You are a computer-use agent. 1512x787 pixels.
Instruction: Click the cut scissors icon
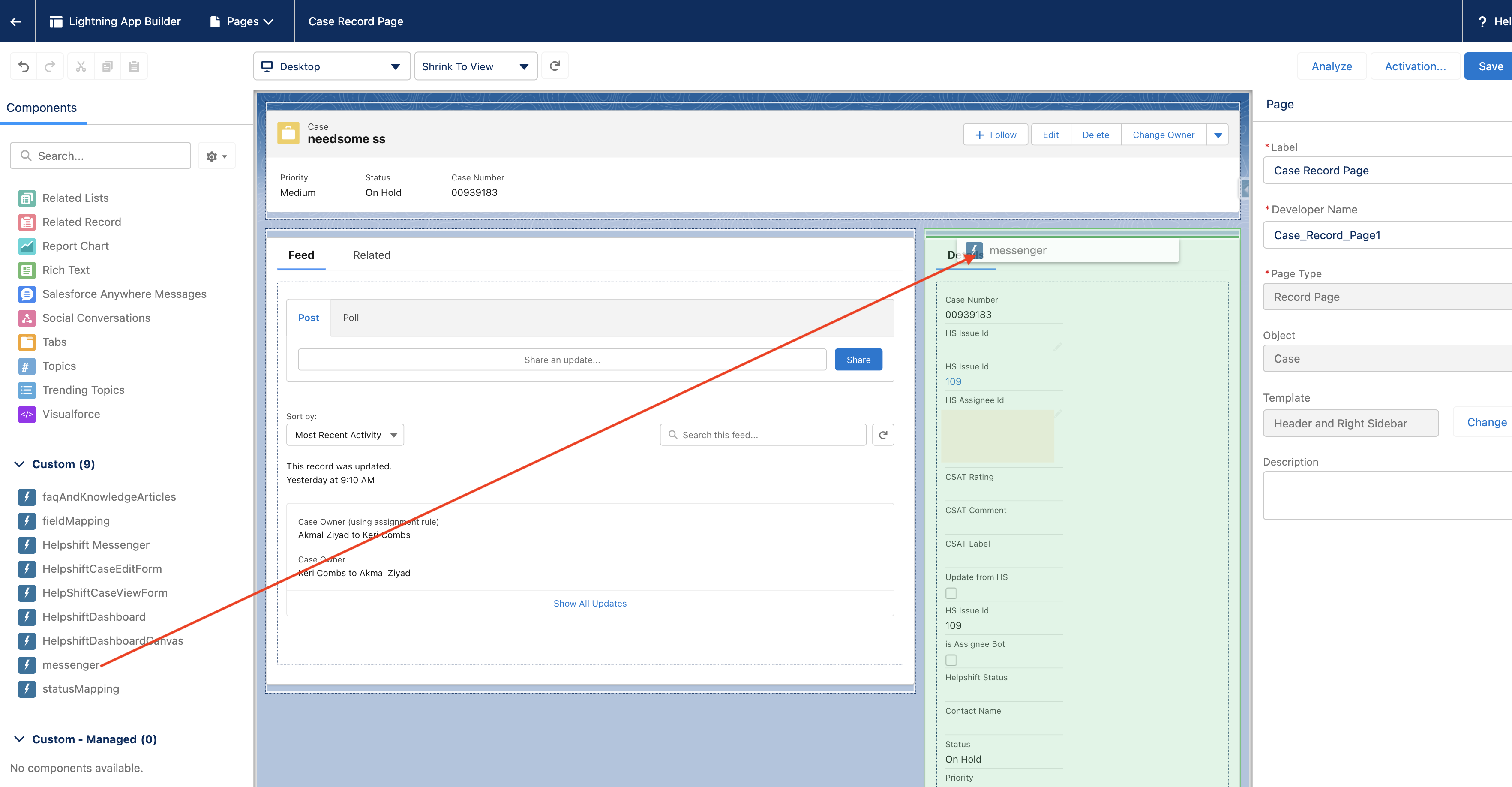tap(81, 66)
